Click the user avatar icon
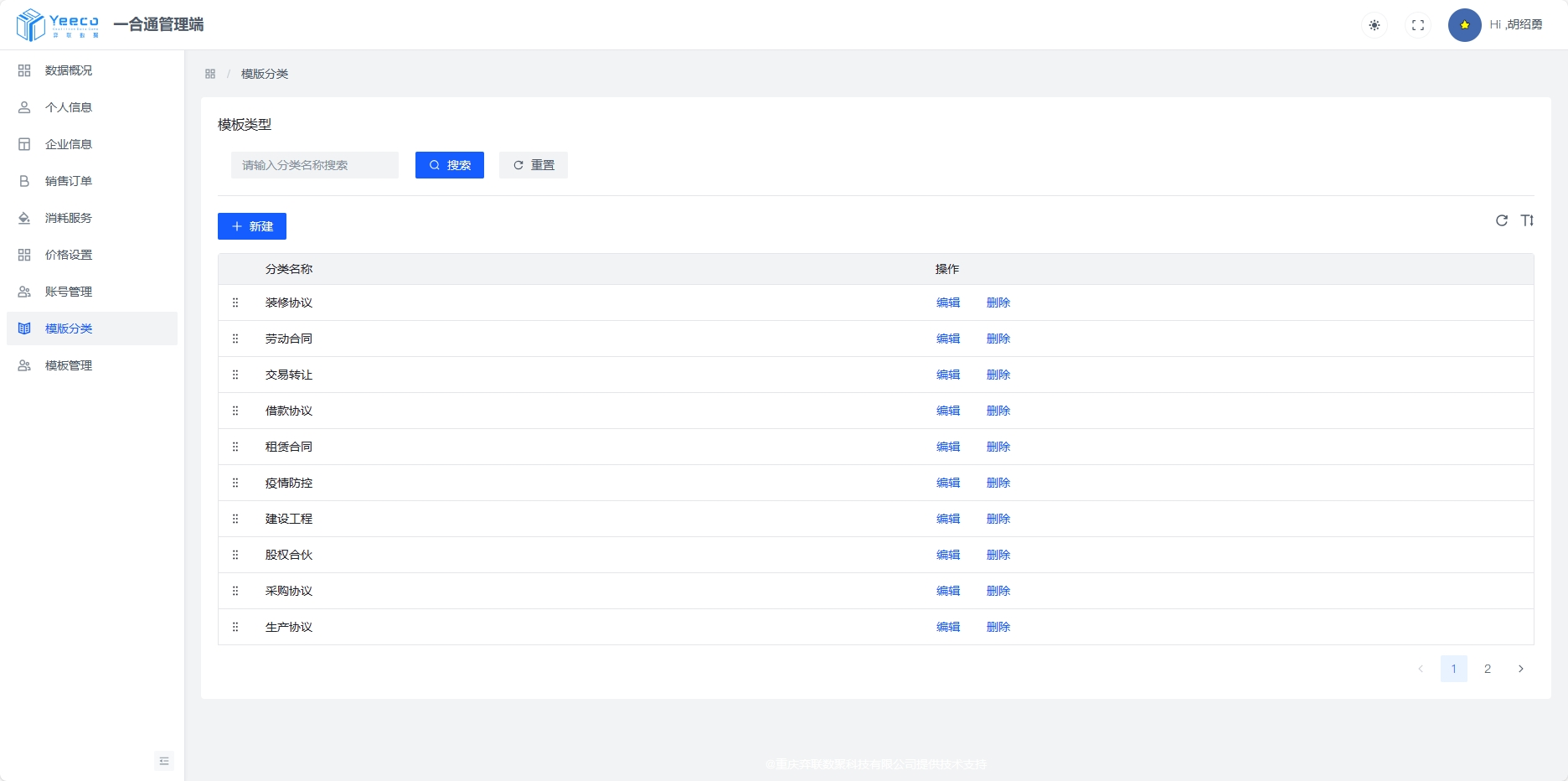Screen dimensions: 1568x781 point(1464,25)
